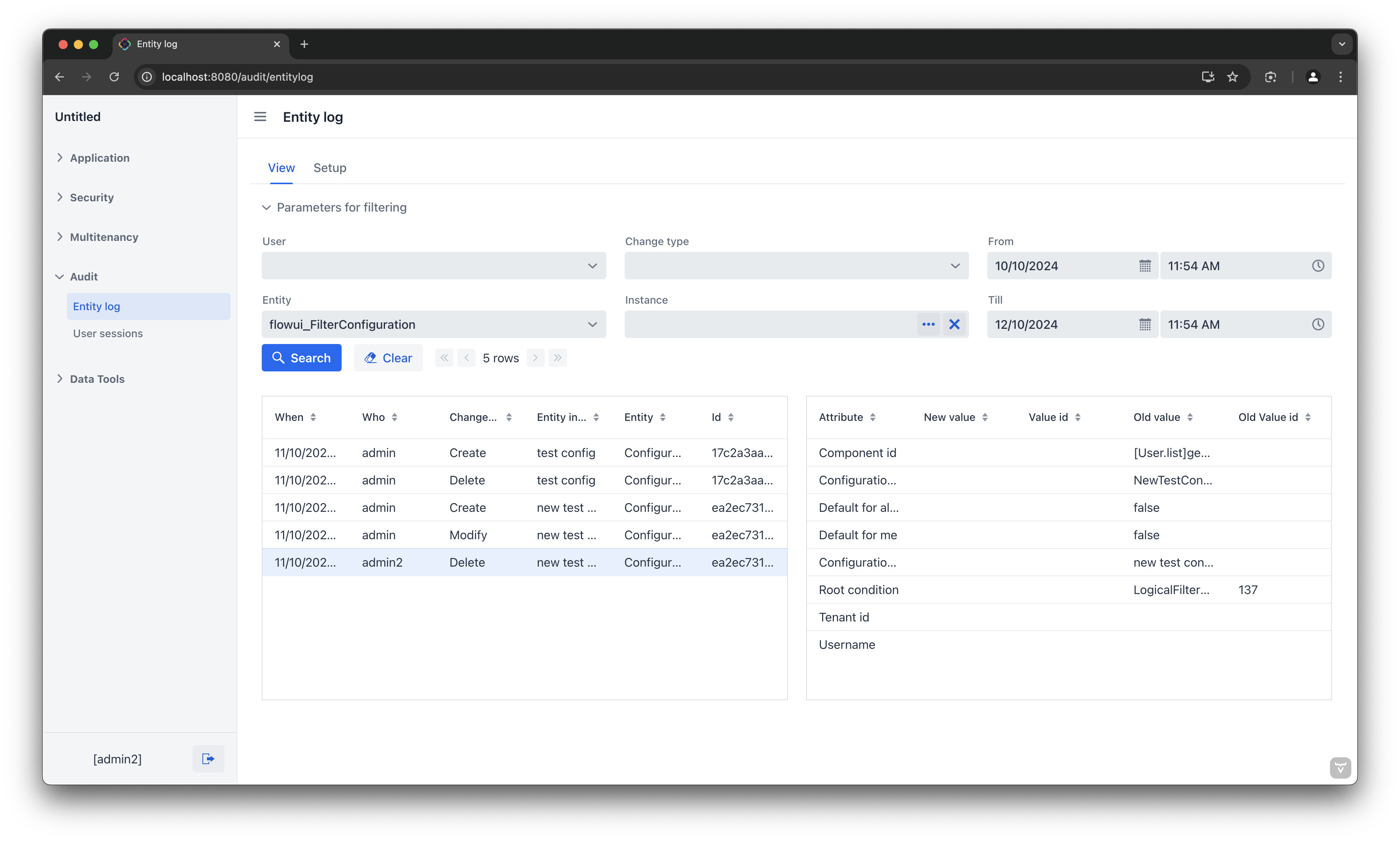The width and height of the screenshot is (1400, 841).
Task: Open the Vaadin dev tools corner icon
Action: (1340, 767)
